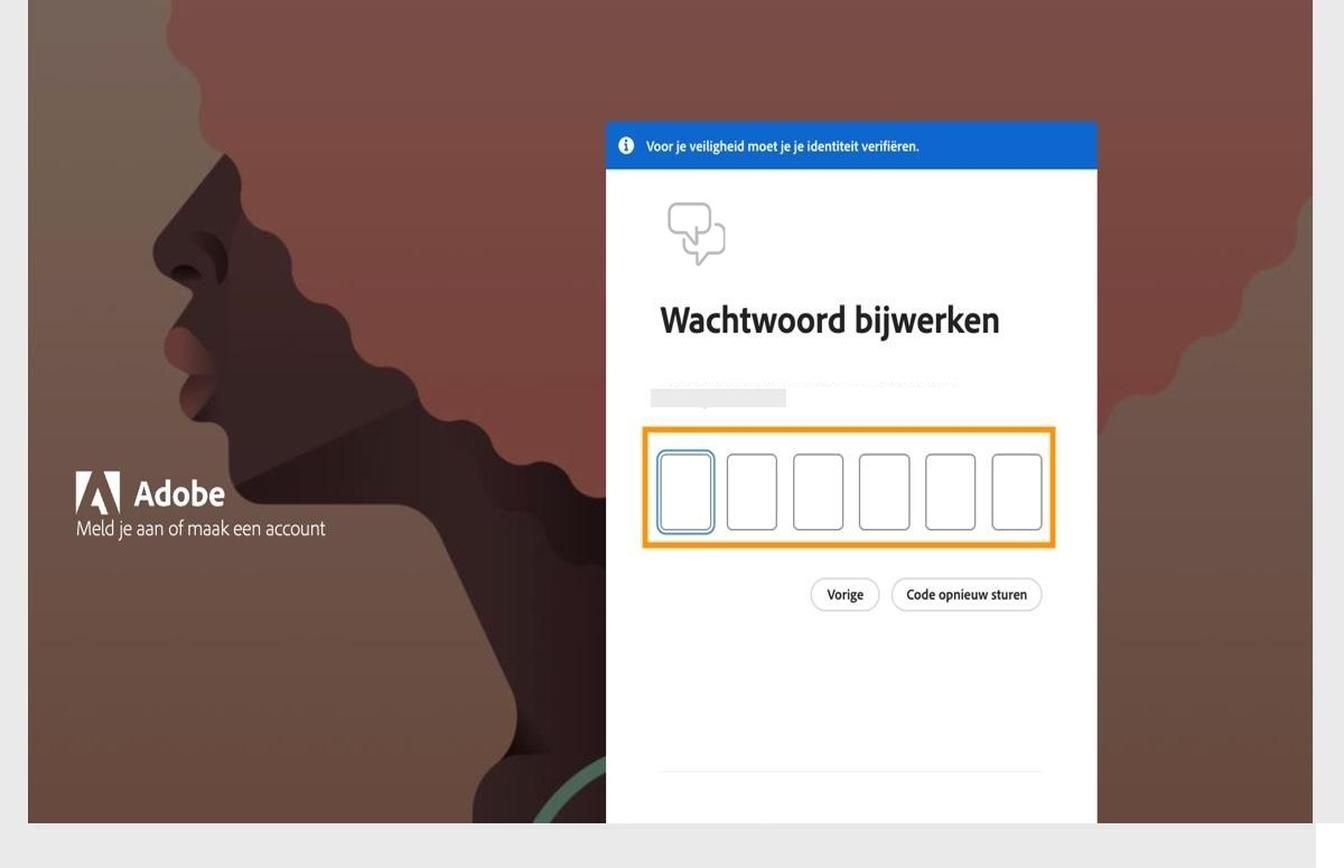
Task: Click the info icon in the blue banner
Action: click(625, 145)
